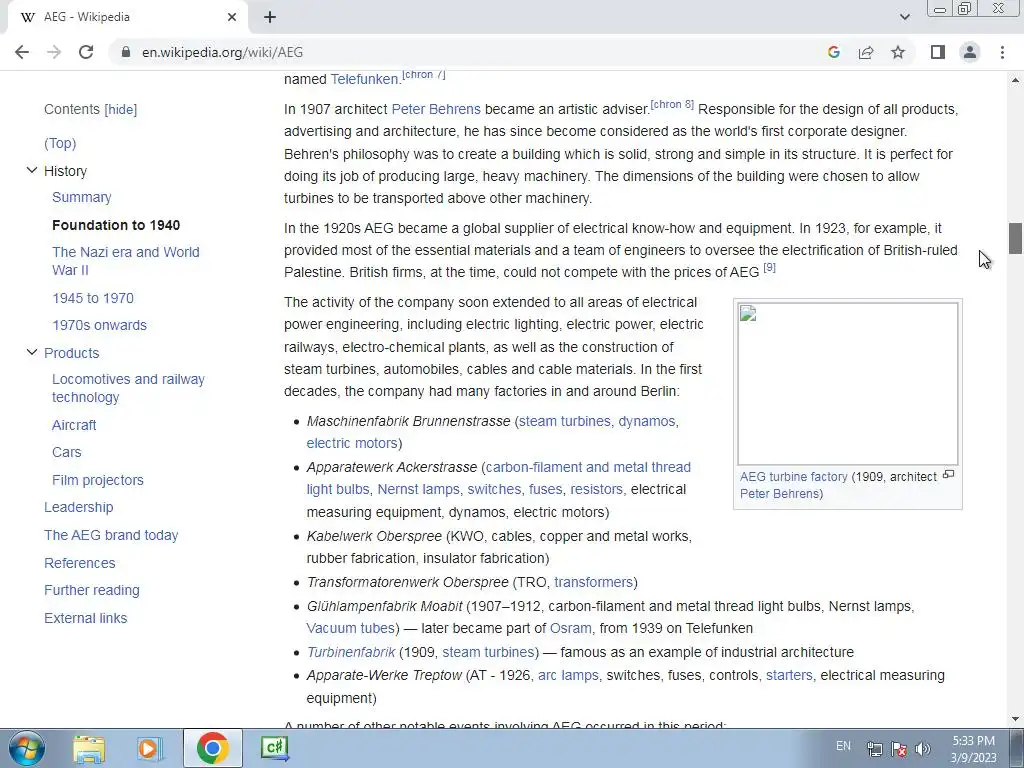Go to (Top) of the article
1024x768 pixels.
coord(60,143)
